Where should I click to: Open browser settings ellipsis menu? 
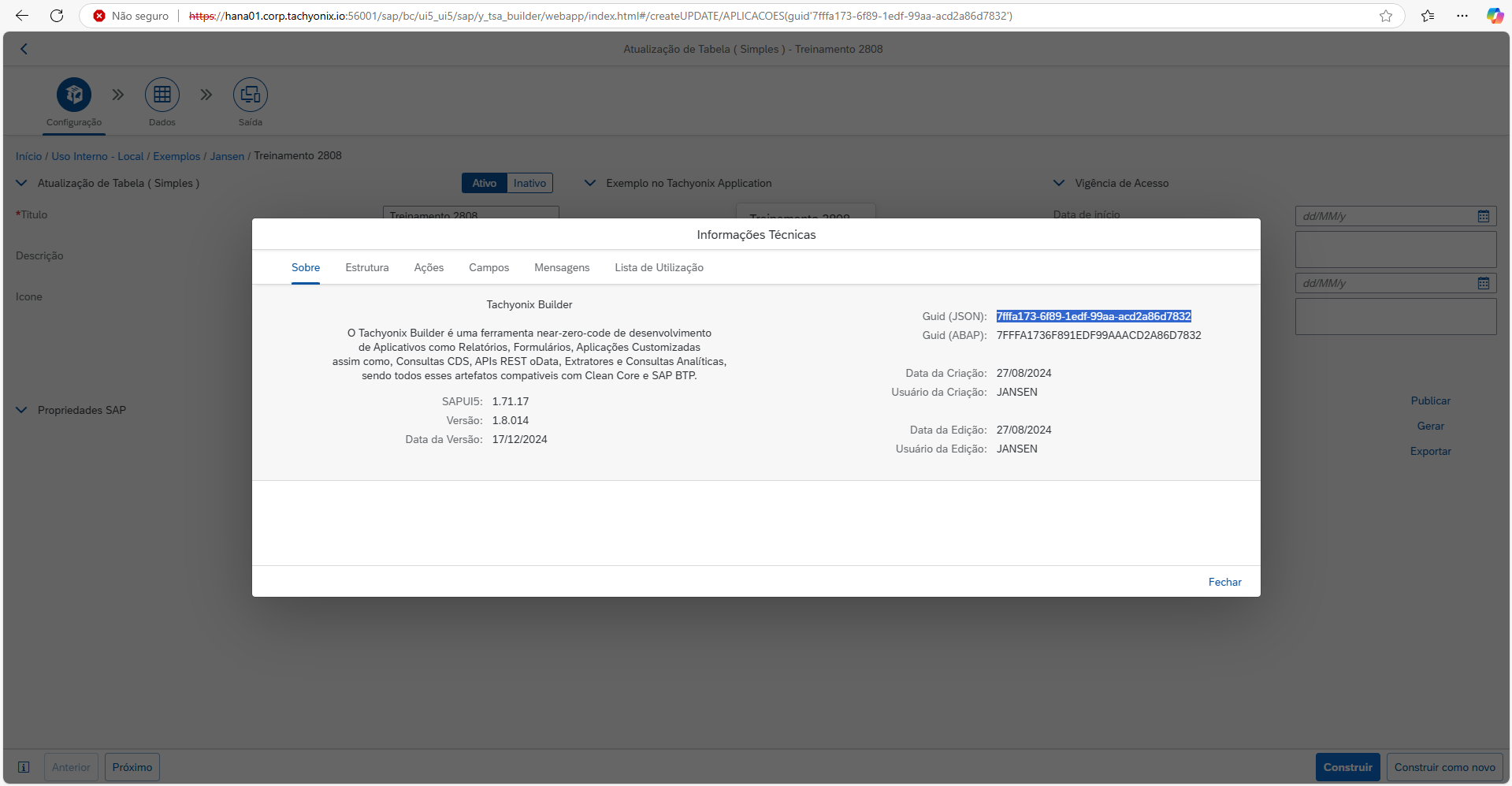[x=1462, y=16]
